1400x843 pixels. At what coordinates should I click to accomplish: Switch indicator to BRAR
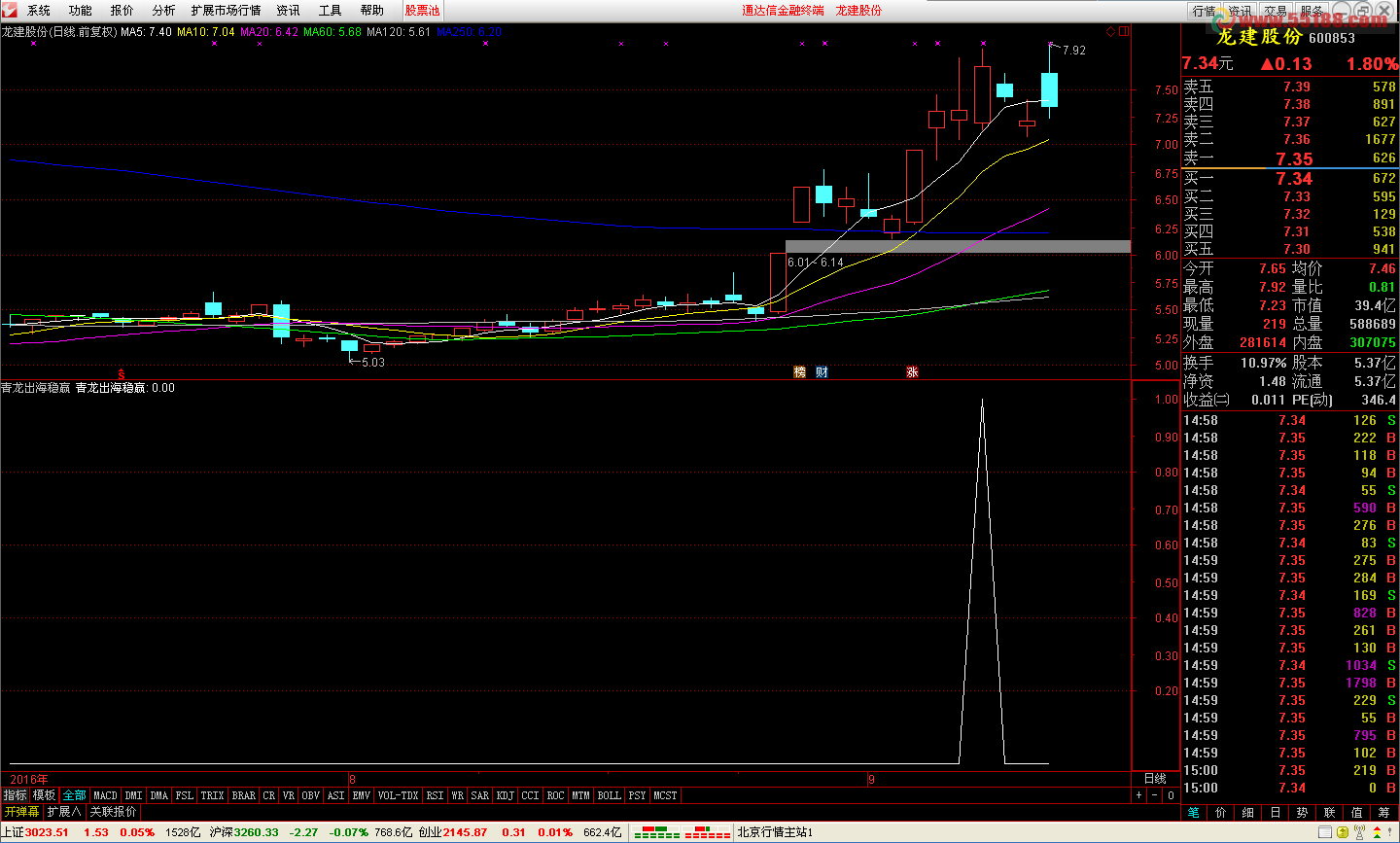tap(244, 795)
